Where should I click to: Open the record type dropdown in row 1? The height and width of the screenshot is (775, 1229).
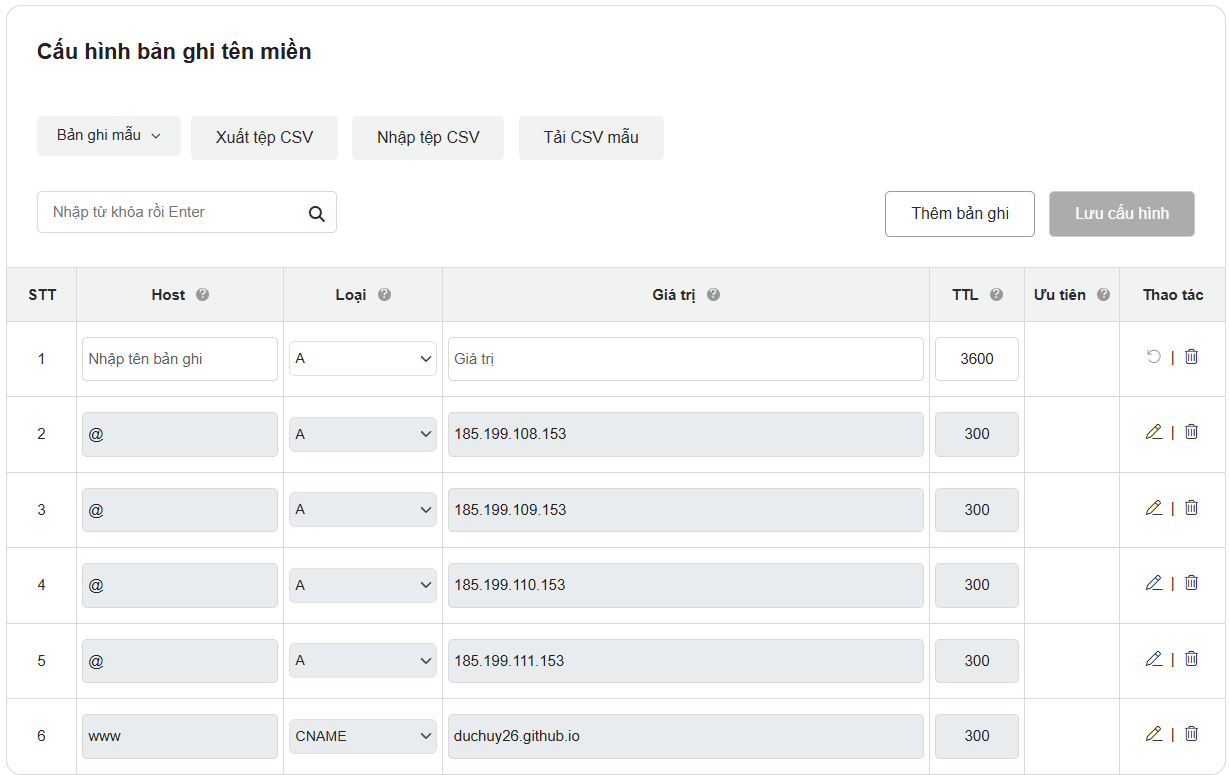tap(362, 358)
